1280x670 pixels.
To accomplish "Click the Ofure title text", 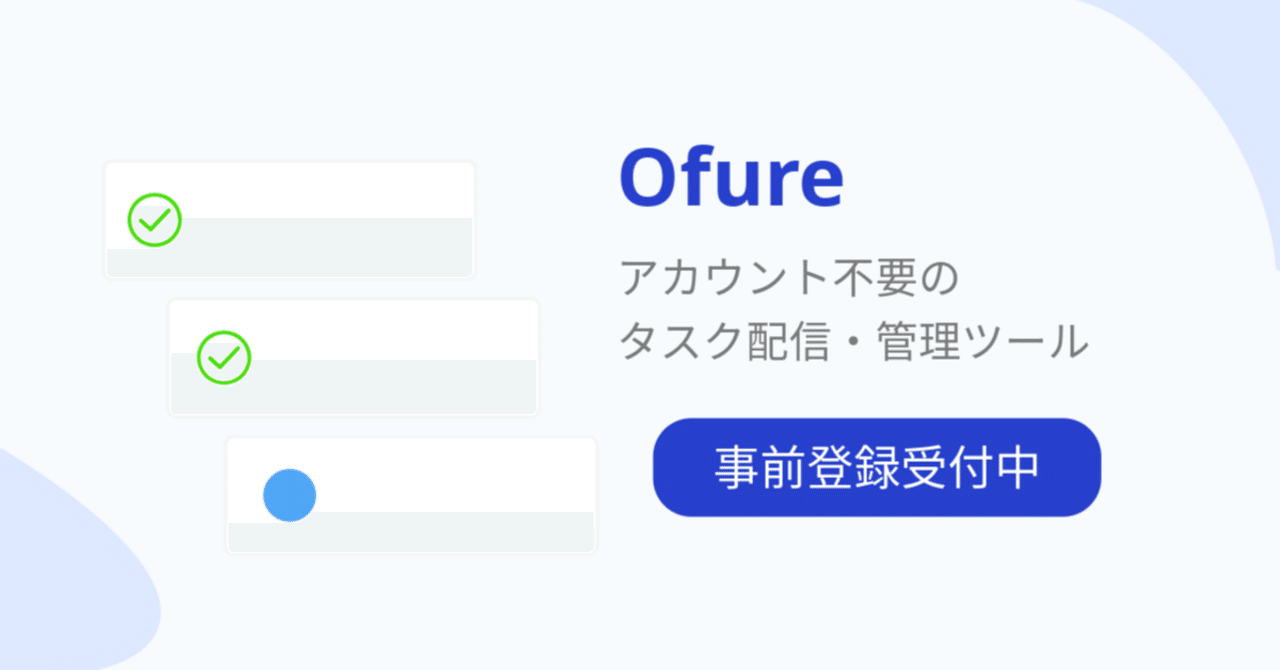I will point(731,178).
